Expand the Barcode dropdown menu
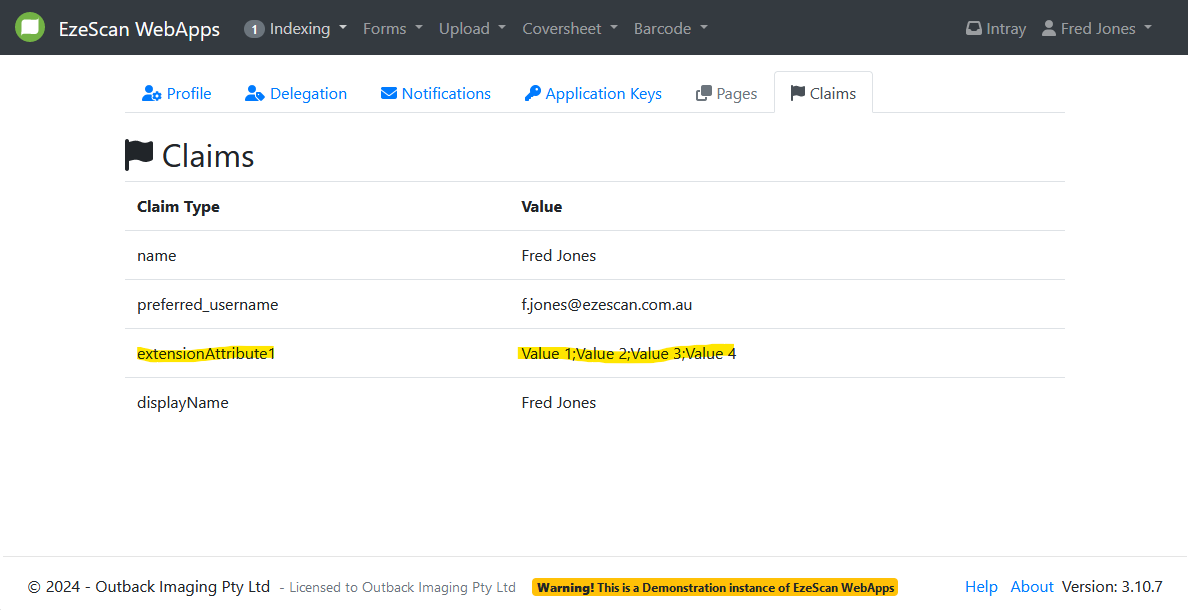Screen dimensions: 1188x610 (x=670, y=29)
